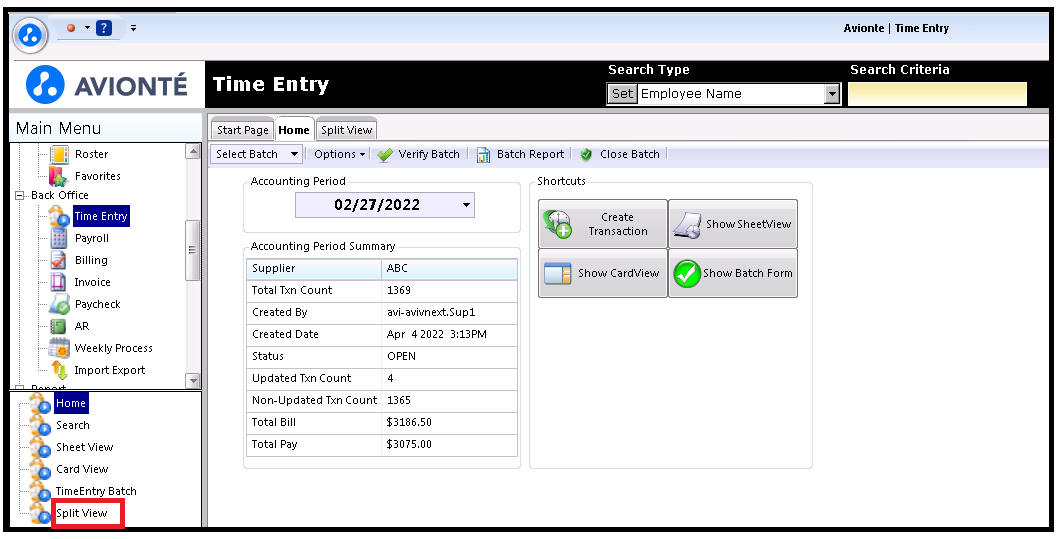Click the Paycheck icon
This screenshot has height=539, width=1061.
(59, 304)
